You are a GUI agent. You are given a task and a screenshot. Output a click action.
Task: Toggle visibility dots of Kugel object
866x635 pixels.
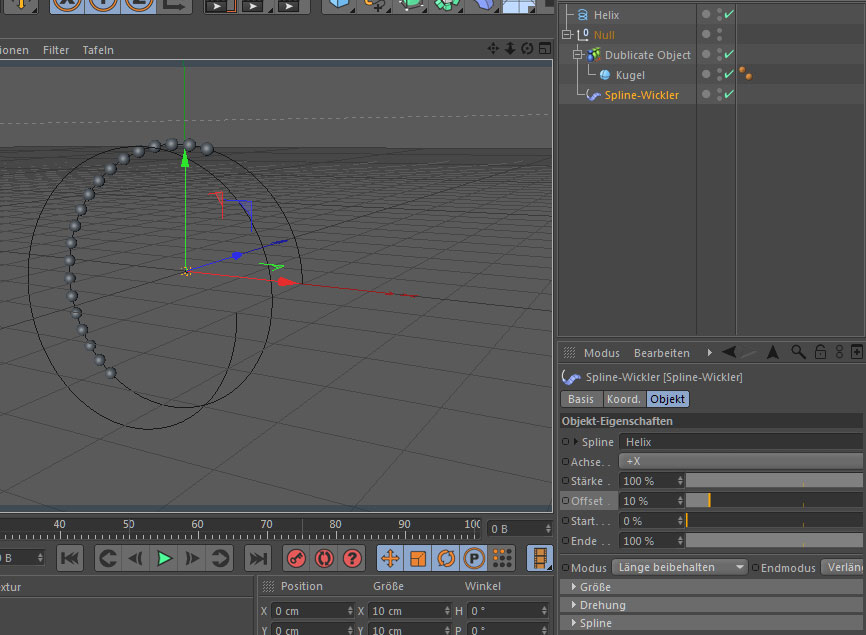tap(719, 75)
